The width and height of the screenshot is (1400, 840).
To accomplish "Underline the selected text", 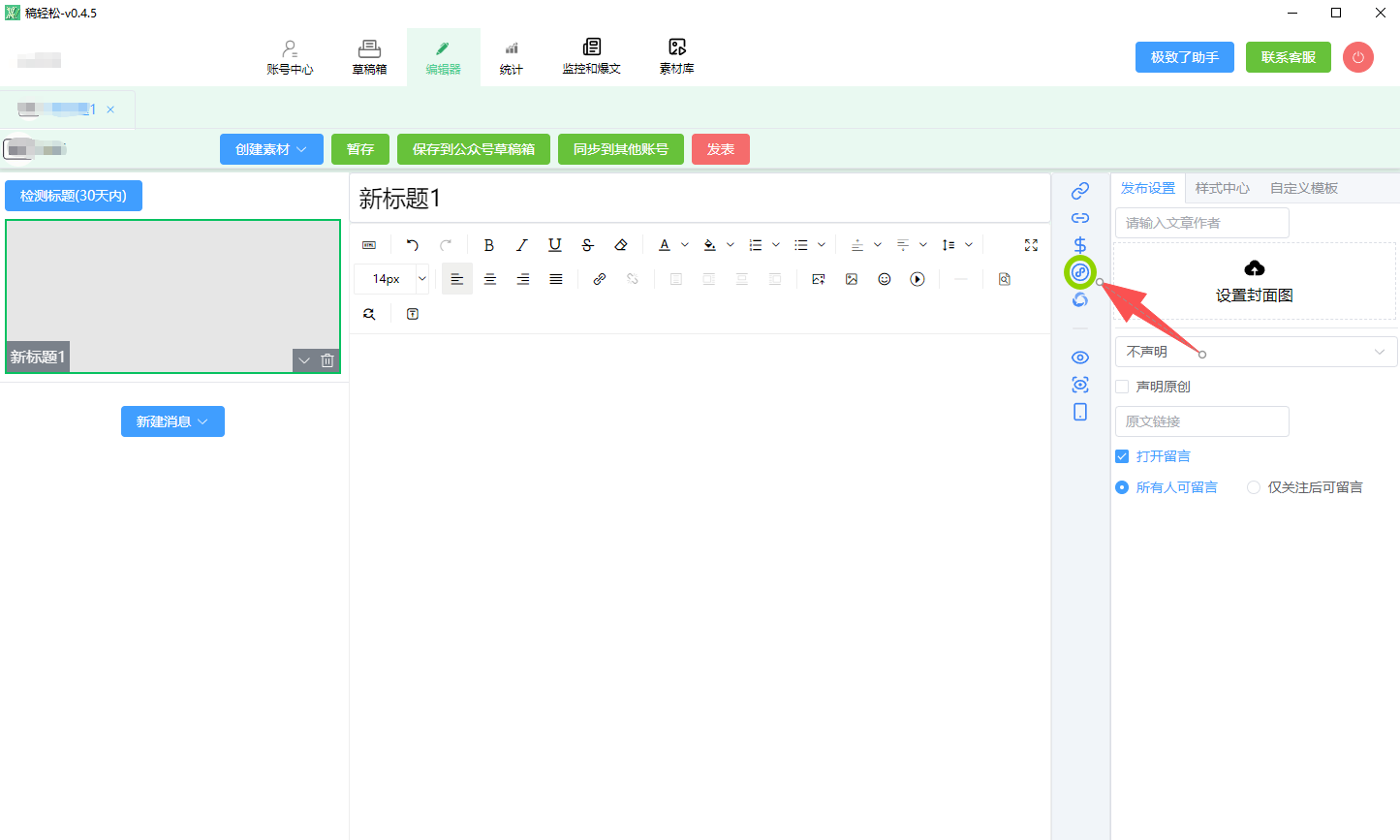I will pyautogui.click(x=555, y=245).
